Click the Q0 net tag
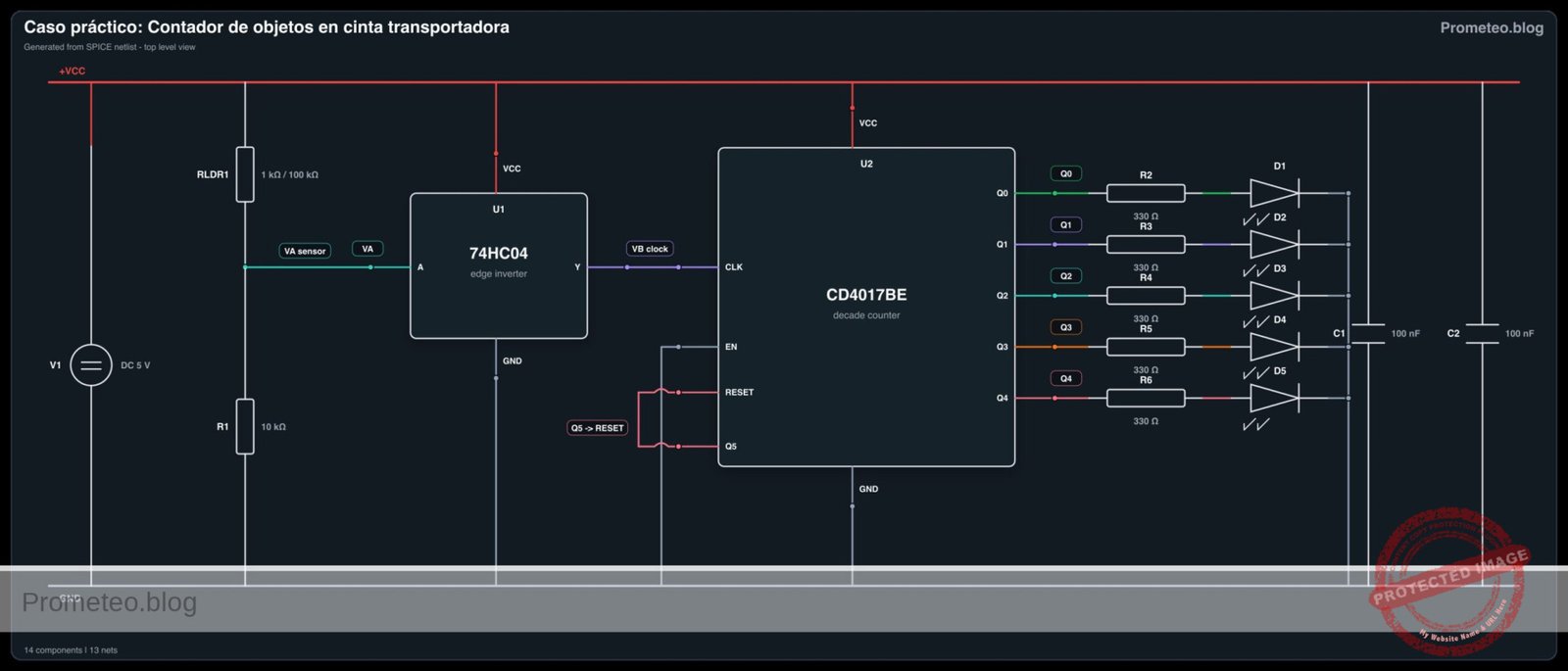This screenshot has height=671, width=1568. [x=1066, y=173]
